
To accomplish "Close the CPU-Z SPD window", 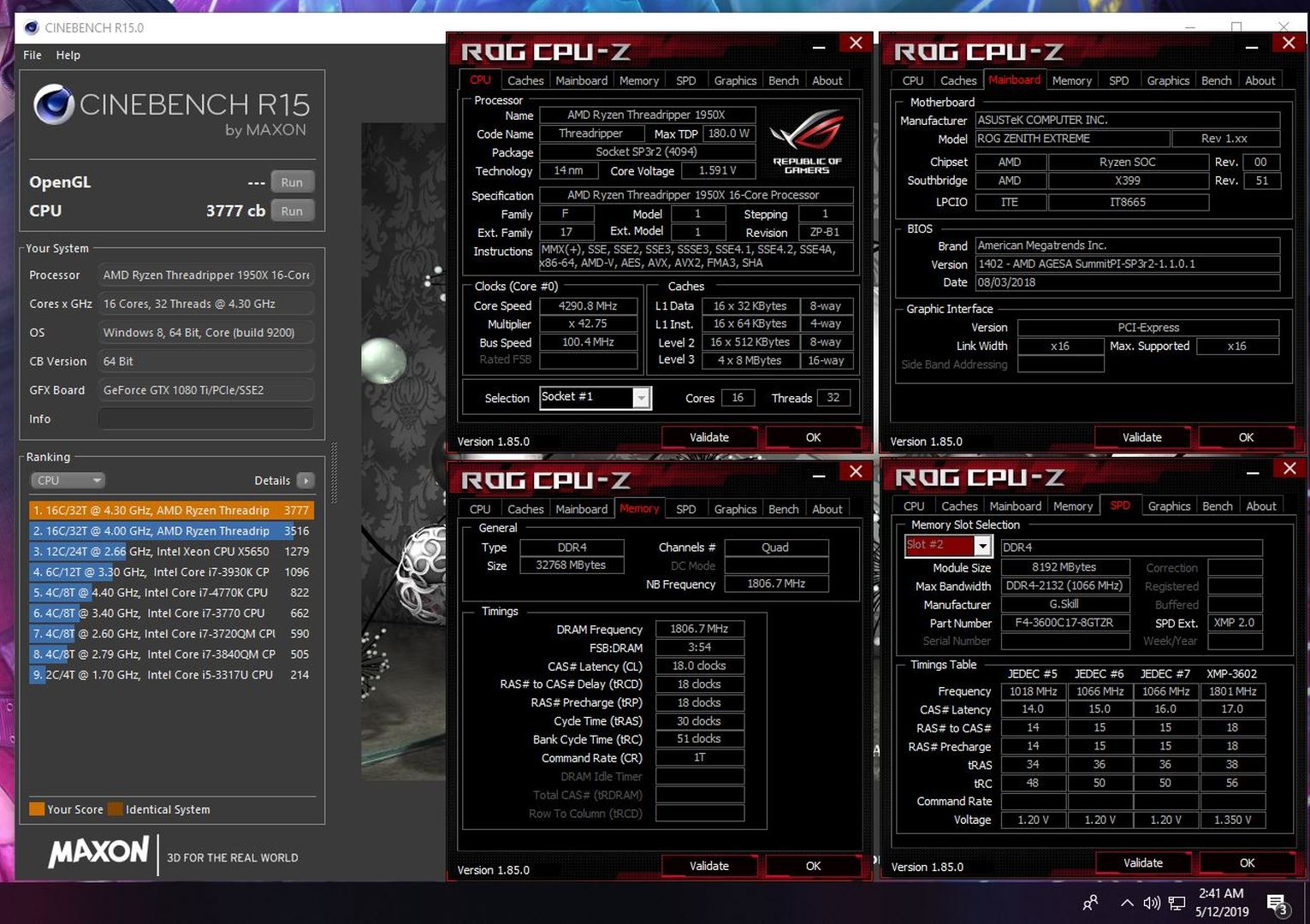I will point(1289,469).
